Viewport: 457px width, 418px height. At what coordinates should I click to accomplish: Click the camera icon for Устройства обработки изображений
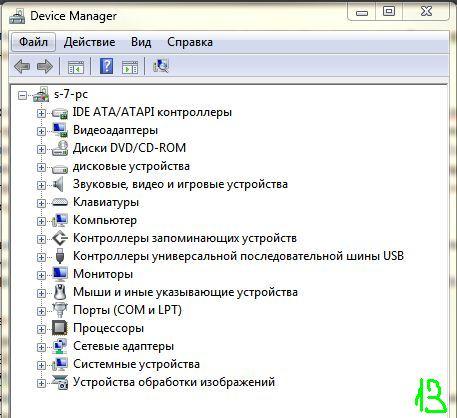[x=60, y=382]
